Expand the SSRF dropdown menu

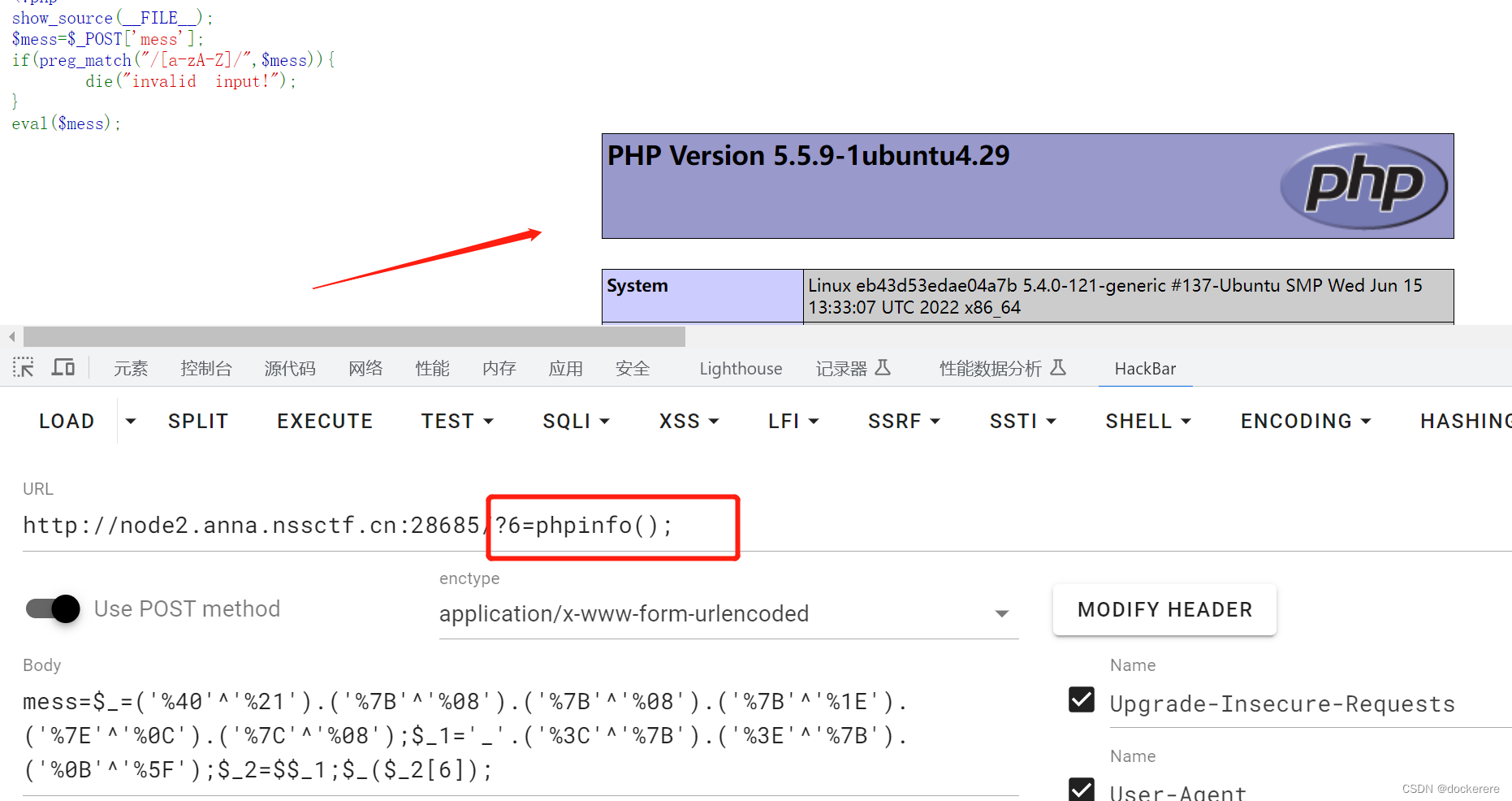pos(904,421)
